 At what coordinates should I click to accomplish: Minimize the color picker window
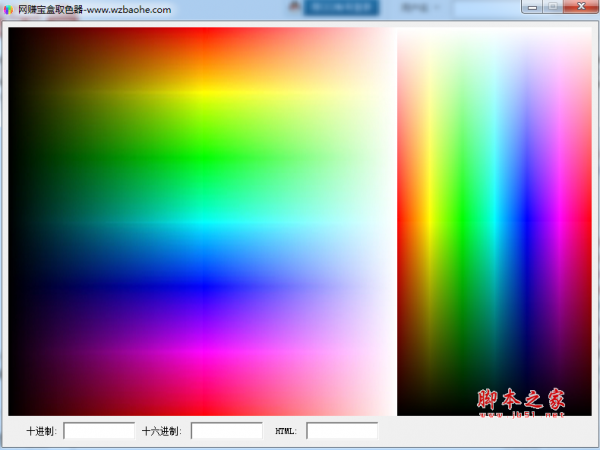pyautogui.click(x=532, y=7)
